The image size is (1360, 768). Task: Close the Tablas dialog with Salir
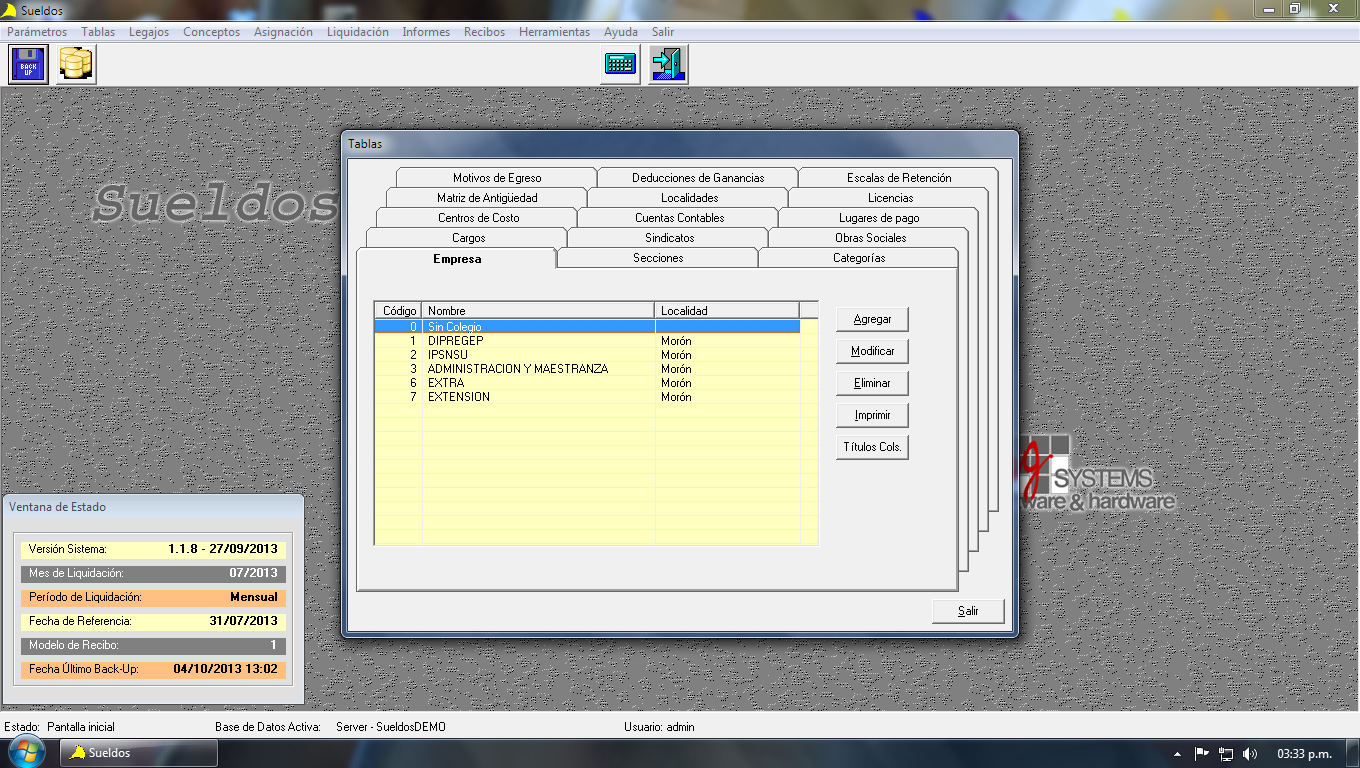pos(968,611)
